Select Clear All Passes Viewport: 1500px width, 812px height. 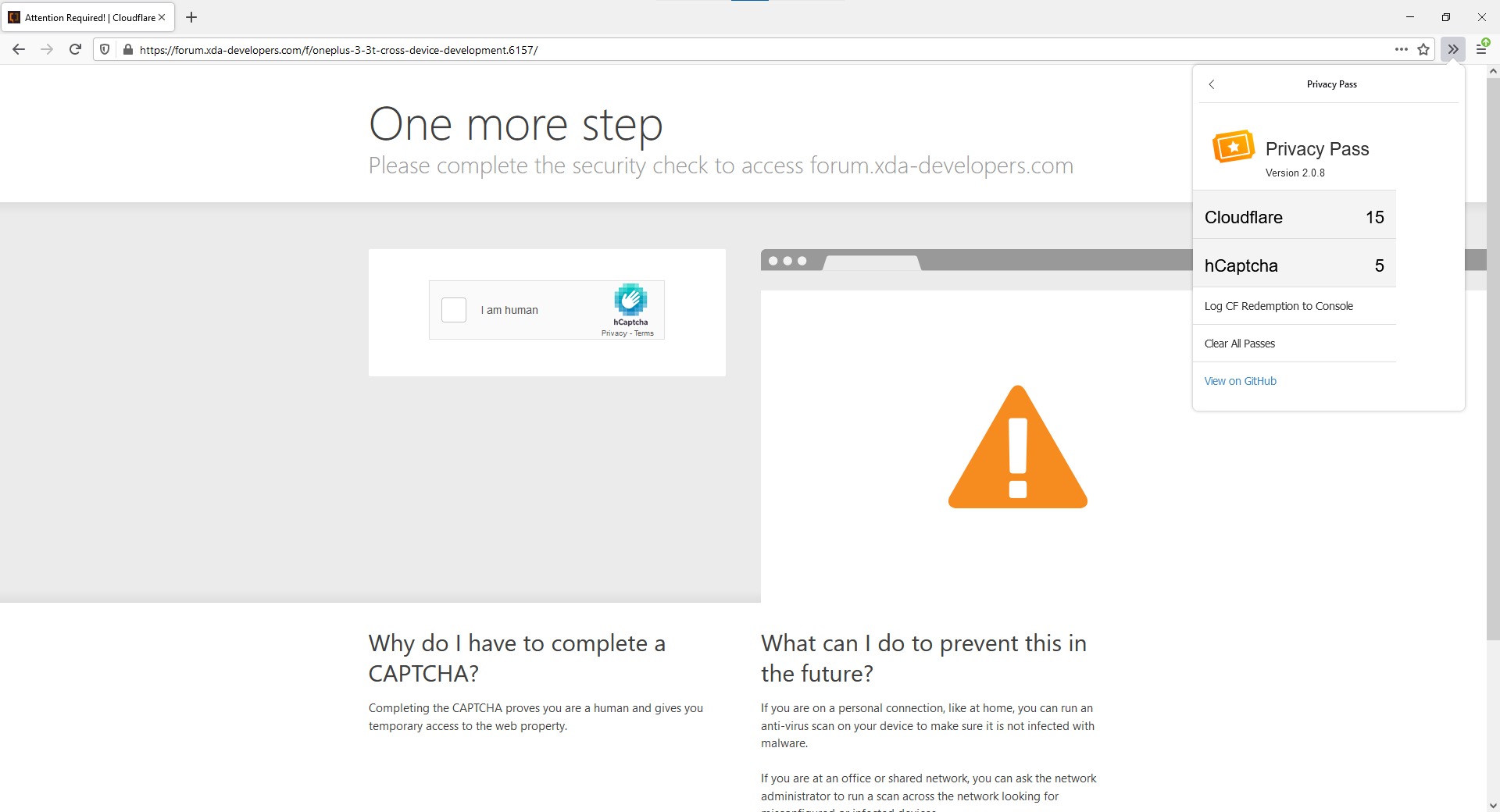1240,343
